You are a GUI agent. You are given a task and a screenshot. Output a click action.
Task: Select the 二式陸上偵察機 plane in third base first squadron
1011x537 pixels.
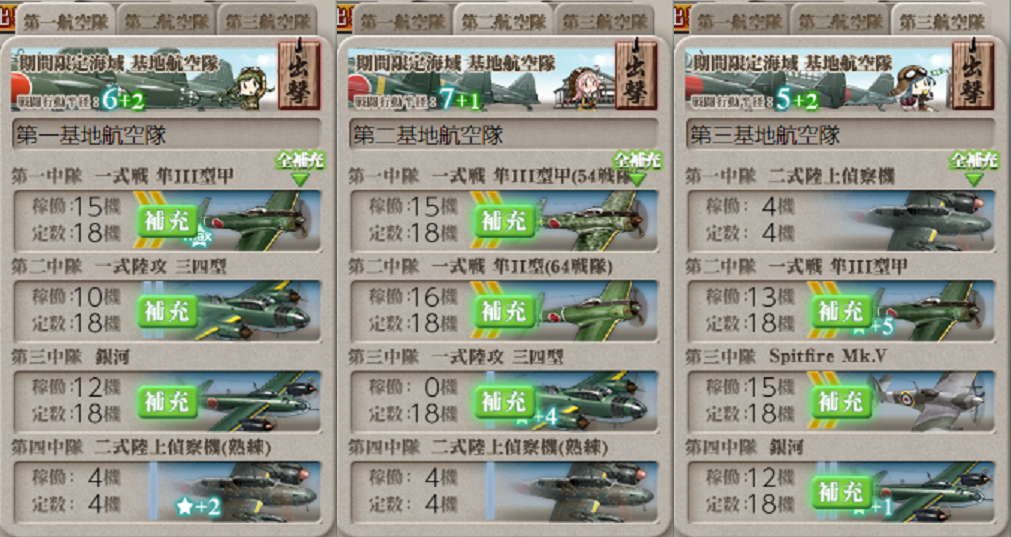pyautogui.click(x=925, y=220)
